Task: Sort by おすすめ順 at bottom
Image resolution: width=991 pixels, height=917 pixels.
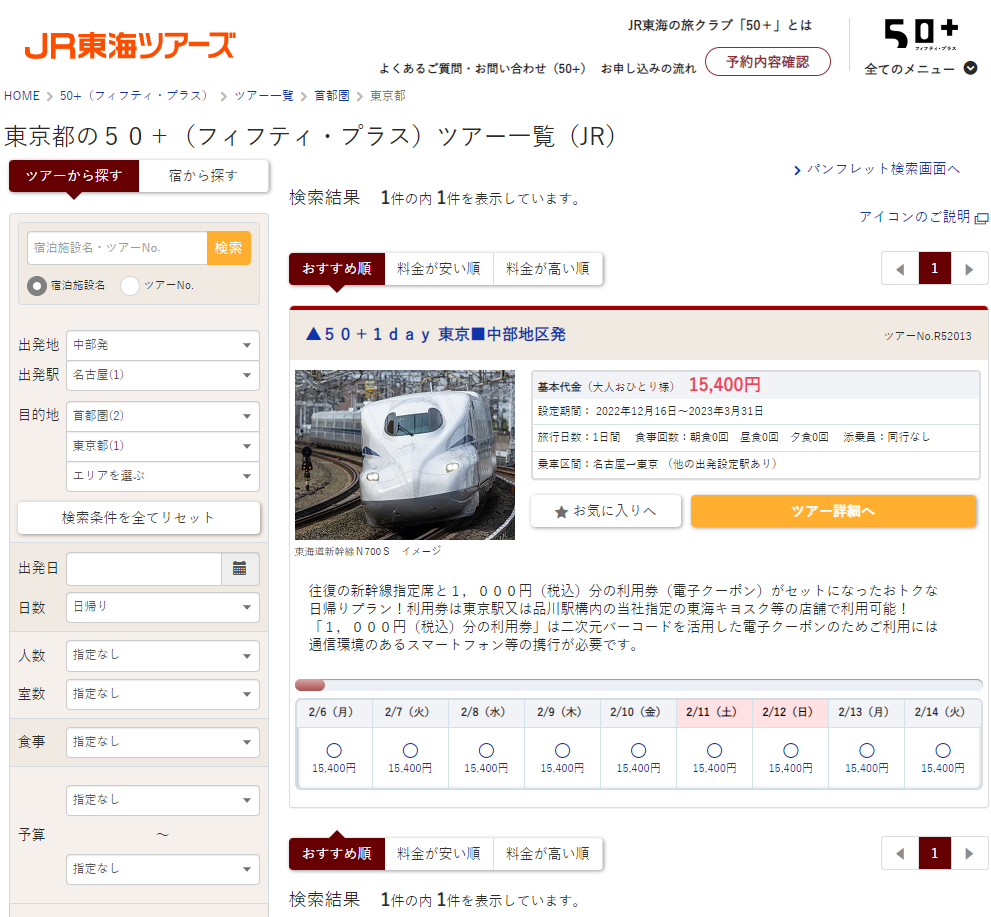Action: [x=337, y=854]
